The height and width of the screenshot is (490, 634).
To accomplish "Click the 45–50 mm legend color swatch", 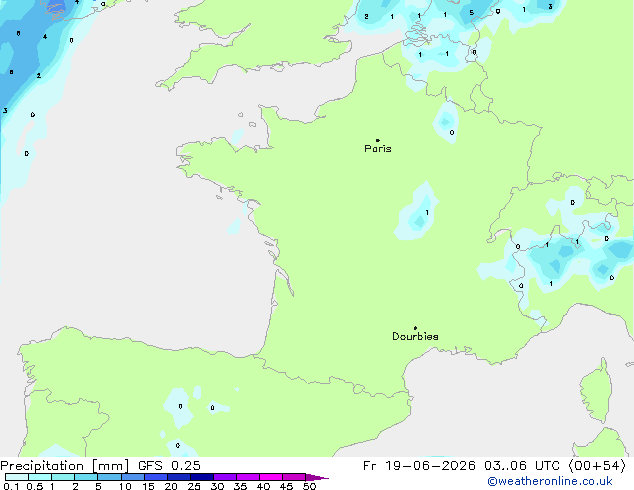I will pyautogui.click(x=294, y=477).
